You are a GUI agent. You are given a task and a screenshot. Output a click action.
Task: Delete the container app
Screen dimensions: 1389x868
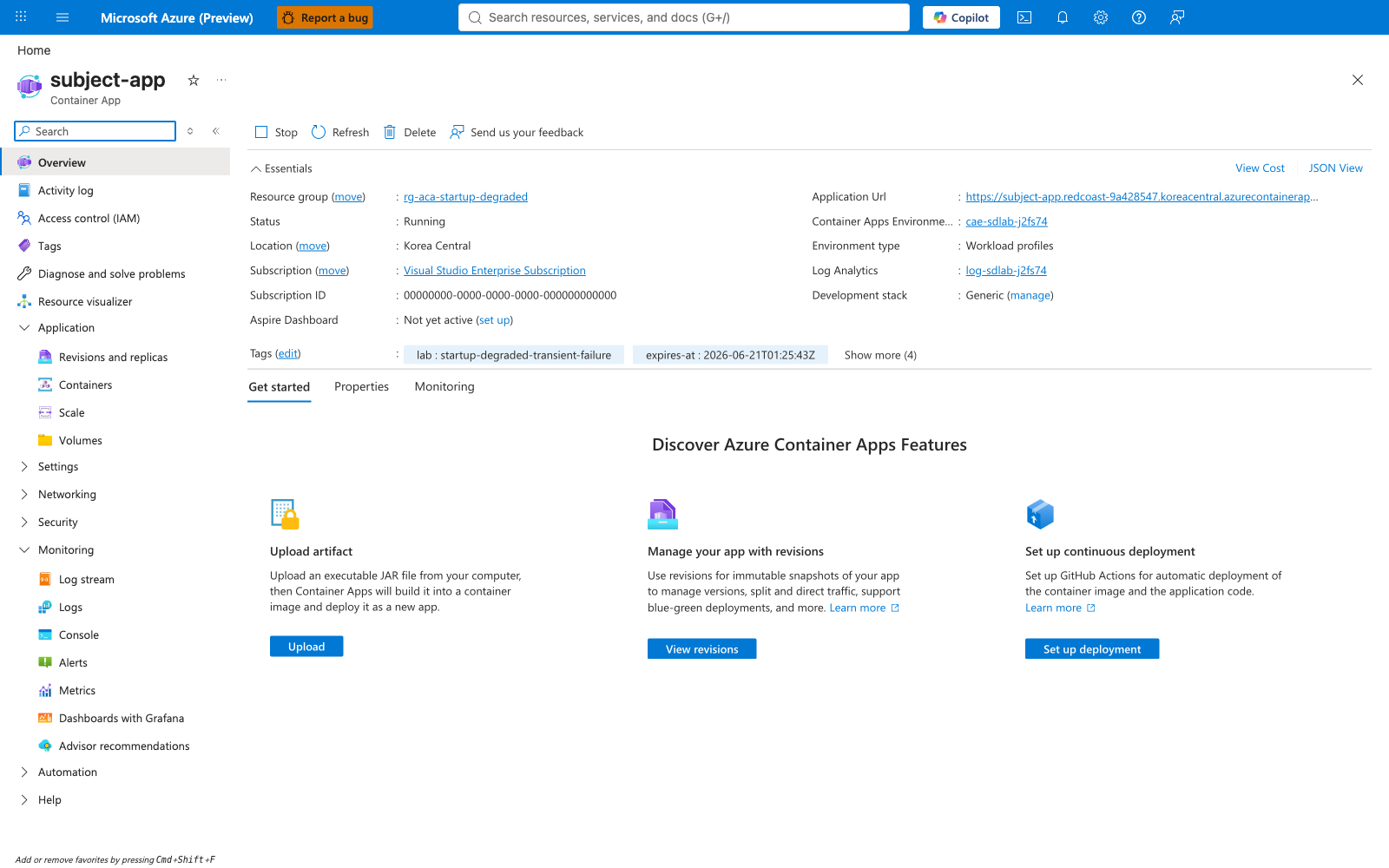tap(410, 132)
